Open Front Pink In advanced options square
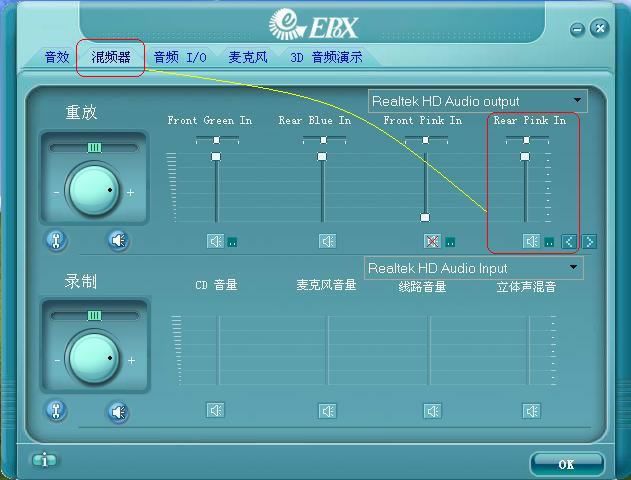Image resolution: width=631 pixels, height=480 pixels. [x=450, y=242]
